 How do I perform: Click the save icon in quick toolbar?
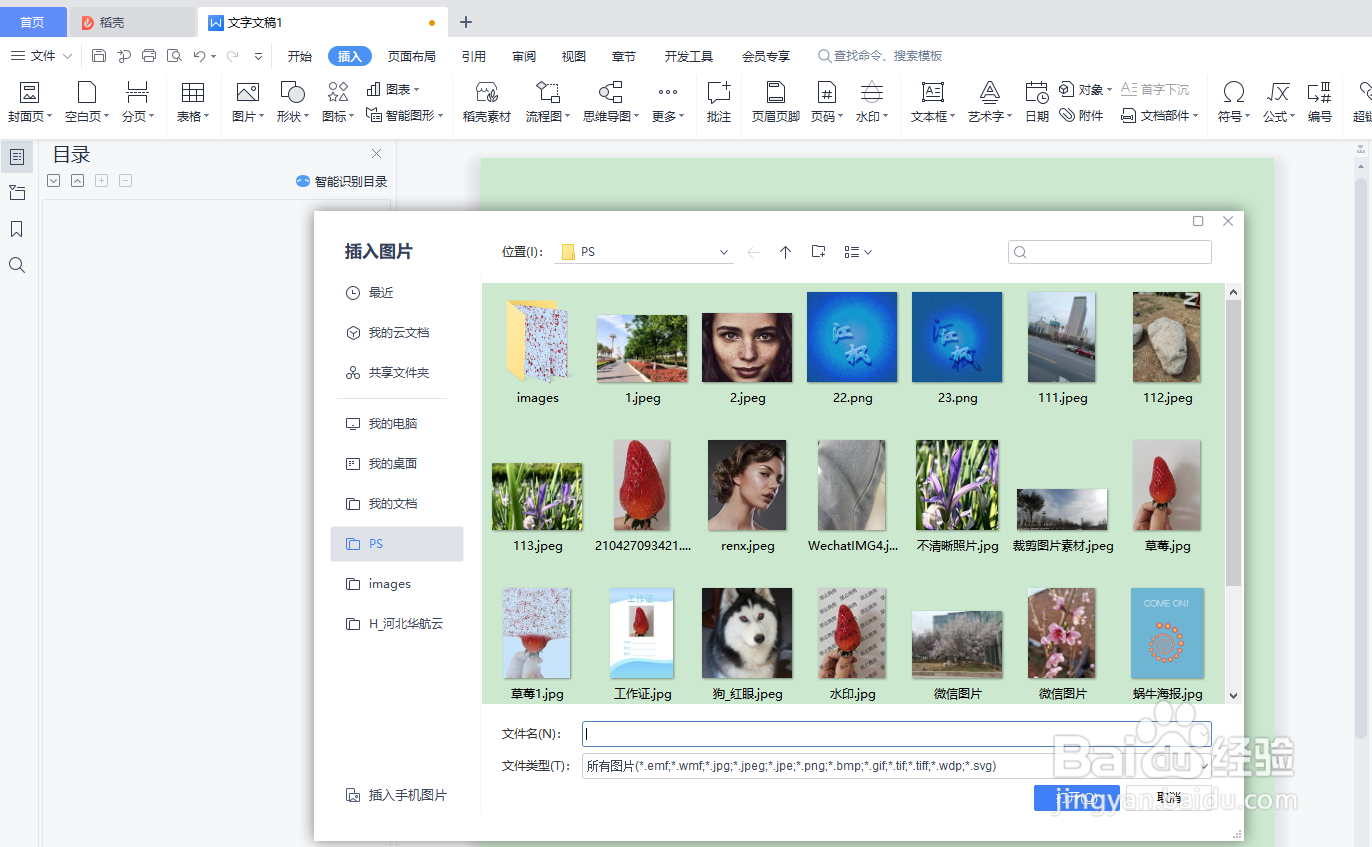tap(99, 56)
